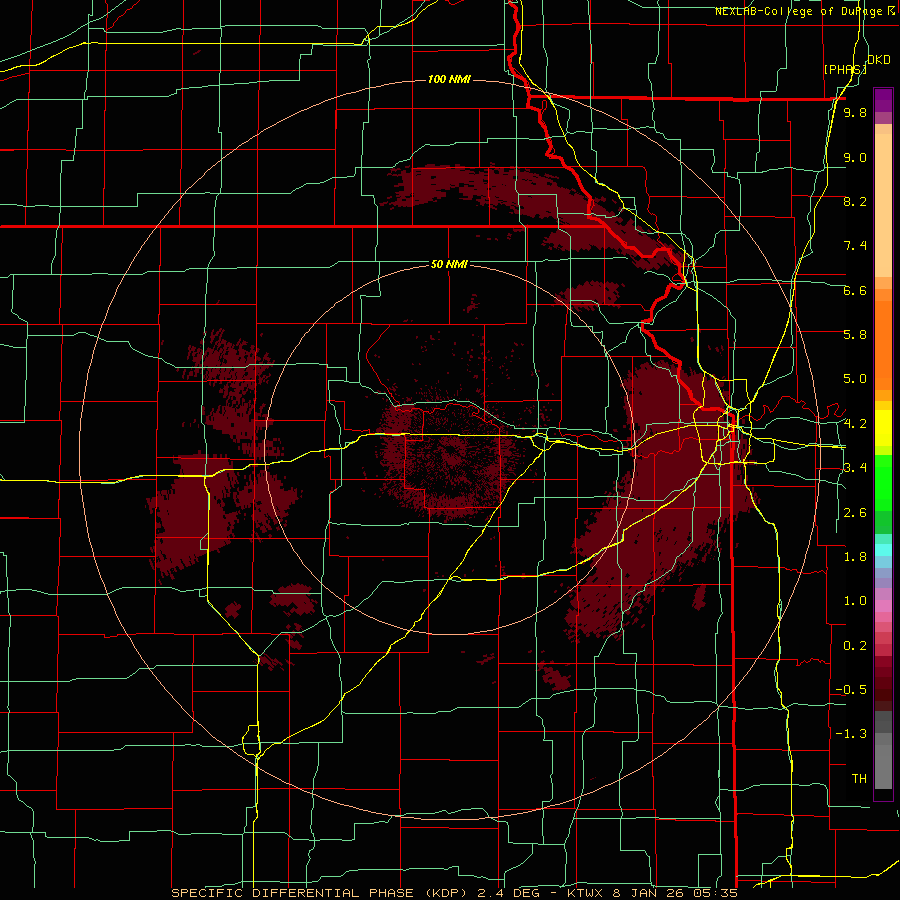Click the gray color bar segment near TH
The image size is (900, 900).
point(883,767)
